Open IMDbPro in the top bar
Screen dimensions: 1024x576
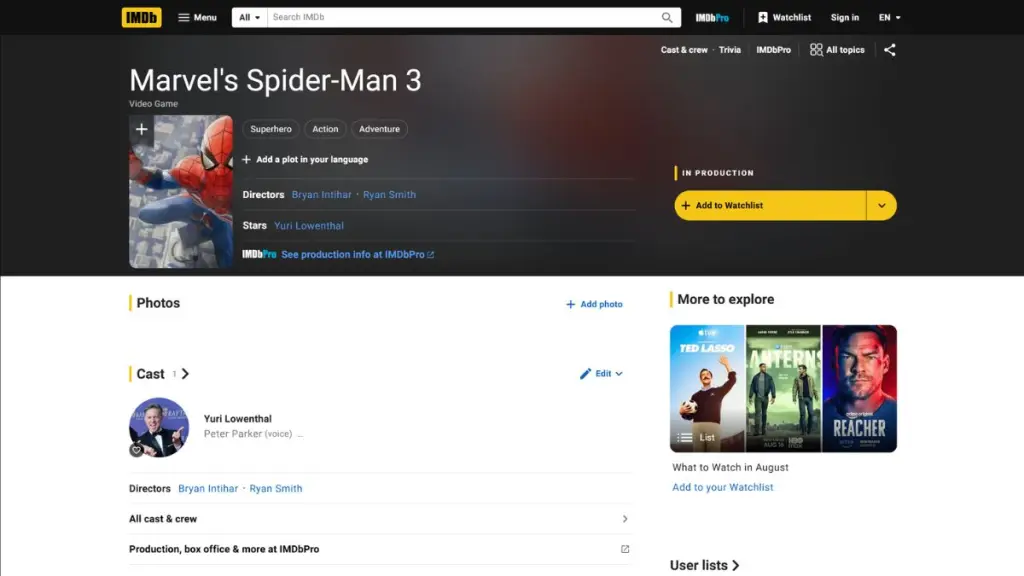click(x=712, y=18)
